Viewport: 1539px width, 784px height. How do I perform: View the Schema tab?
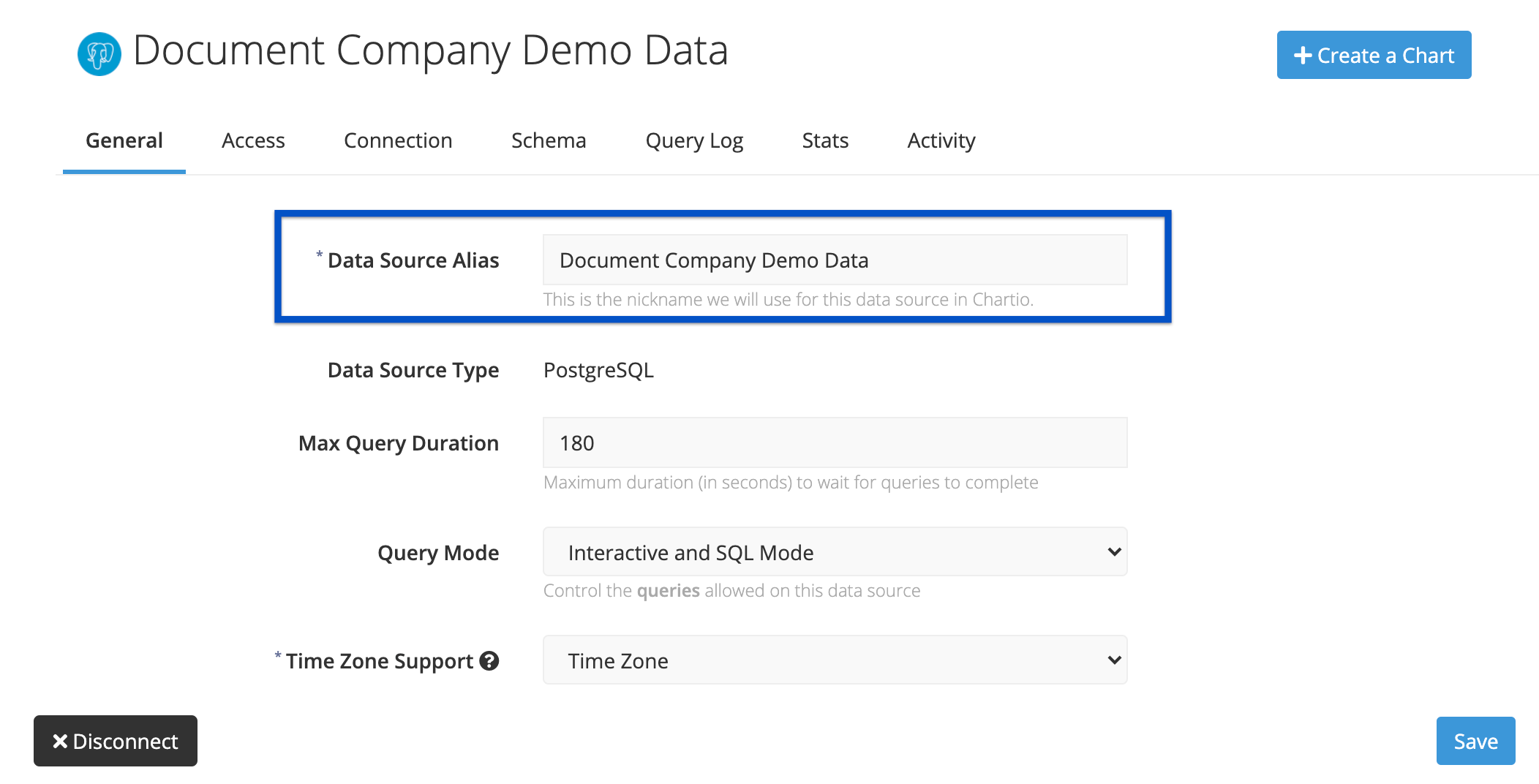click(x=549, y=140)
